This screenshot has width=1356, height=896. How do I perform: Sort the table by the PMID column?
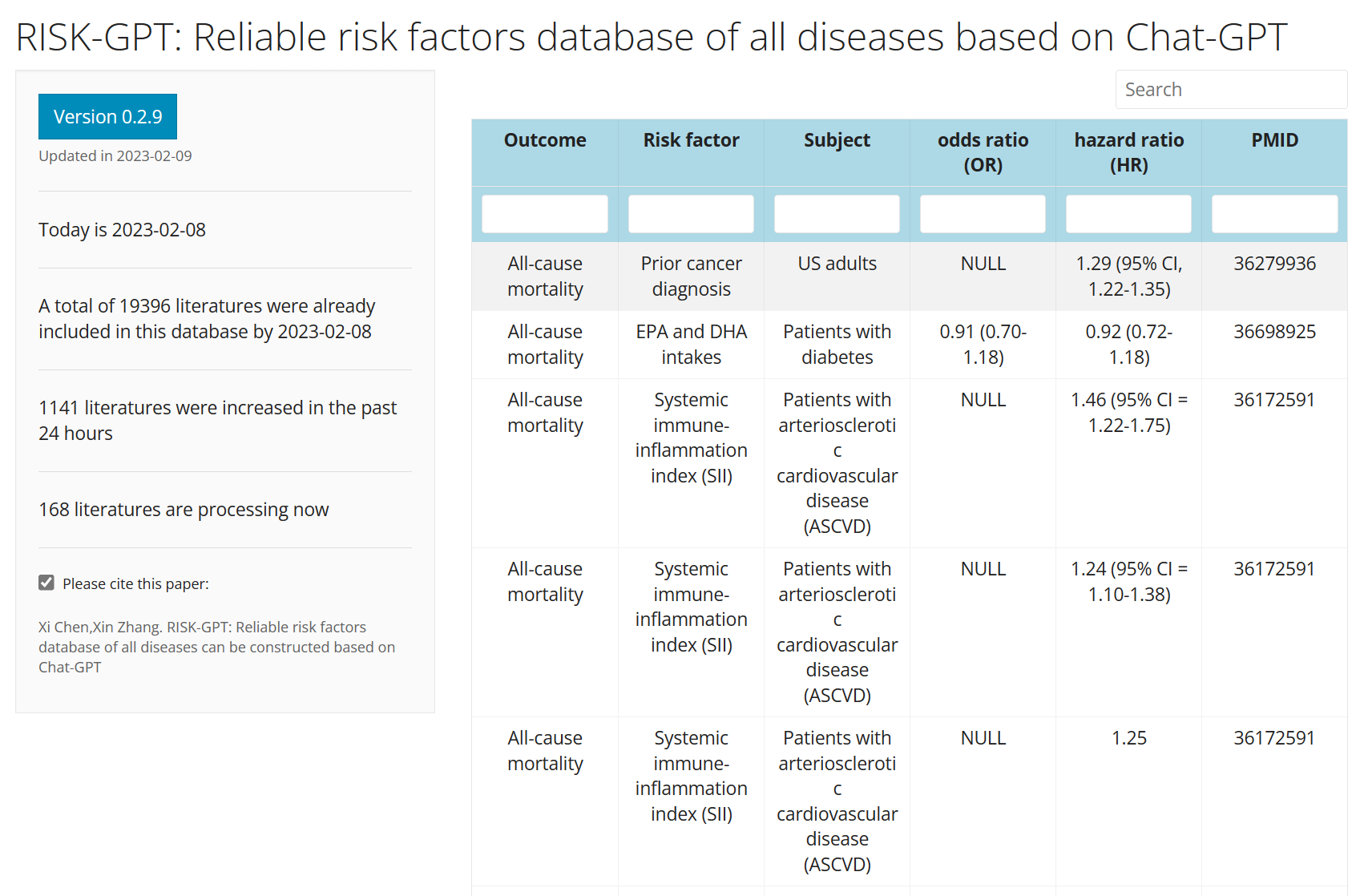point(1274,140)
